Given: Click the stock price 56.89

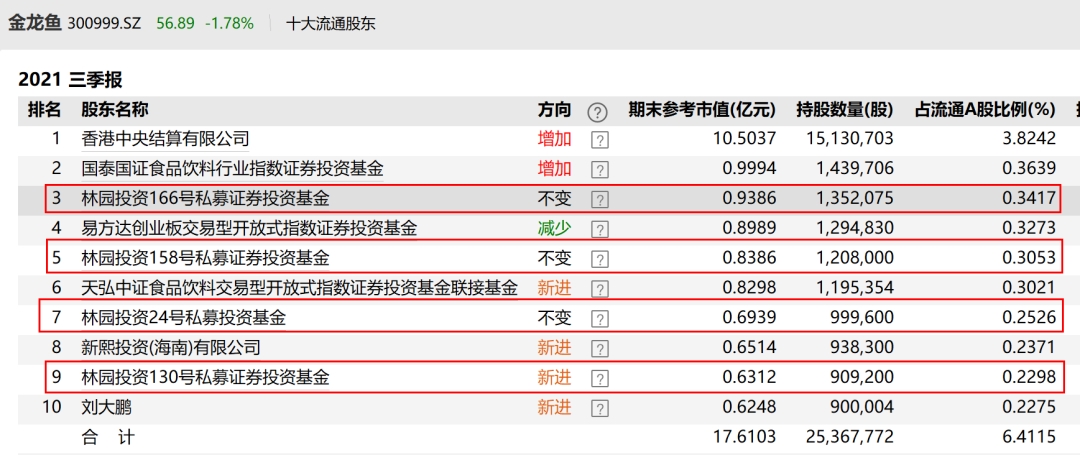Looking at the screenshot, I should pyautogui.click(x=175, y=23).
